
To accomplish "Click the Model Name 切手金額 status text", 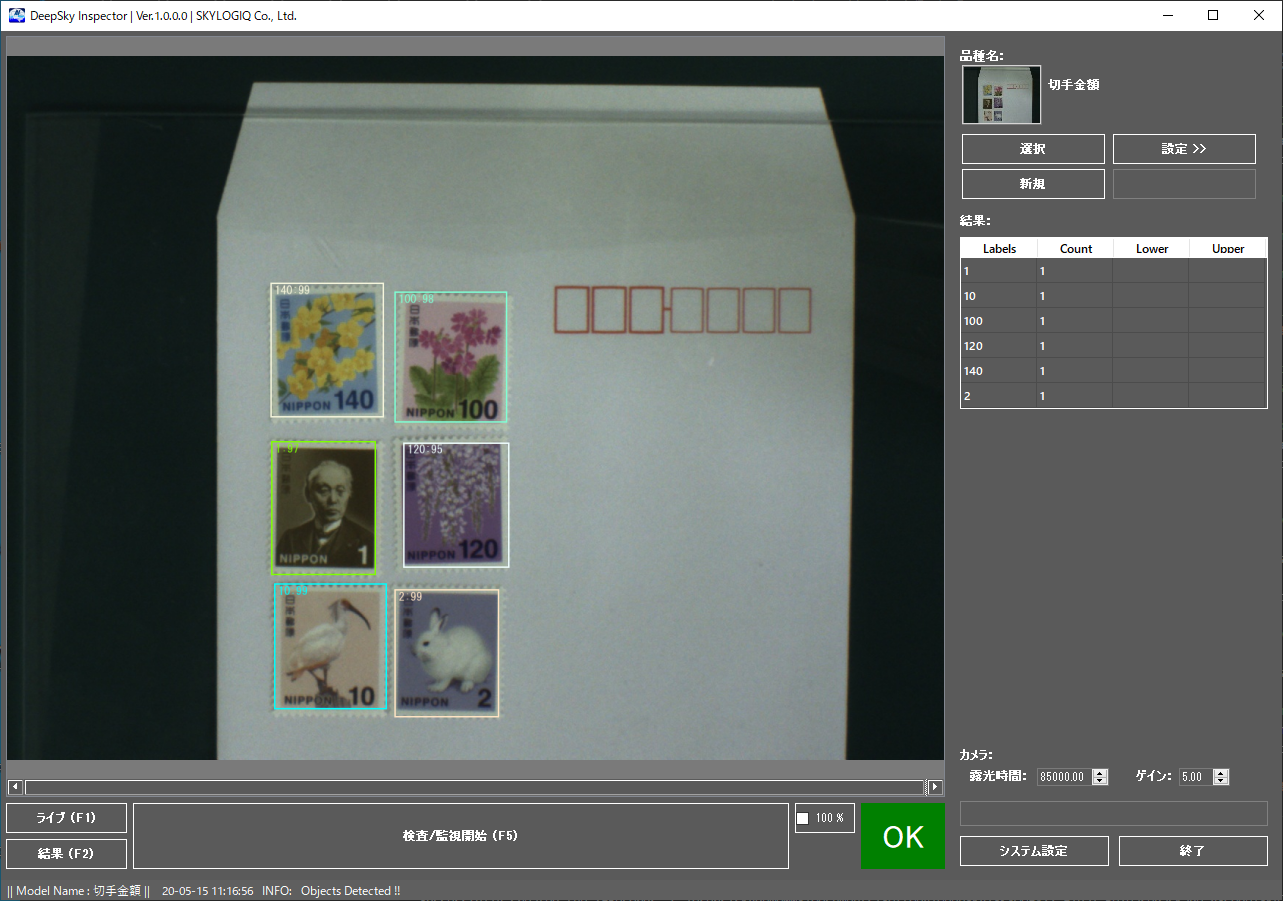I will 79,891.
